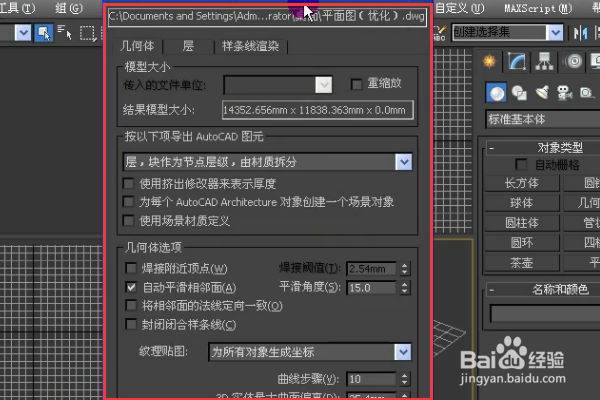The width and height of the screenshot is (600, 400).
Task: Open the select-by-name list icon
Action: 64,33
